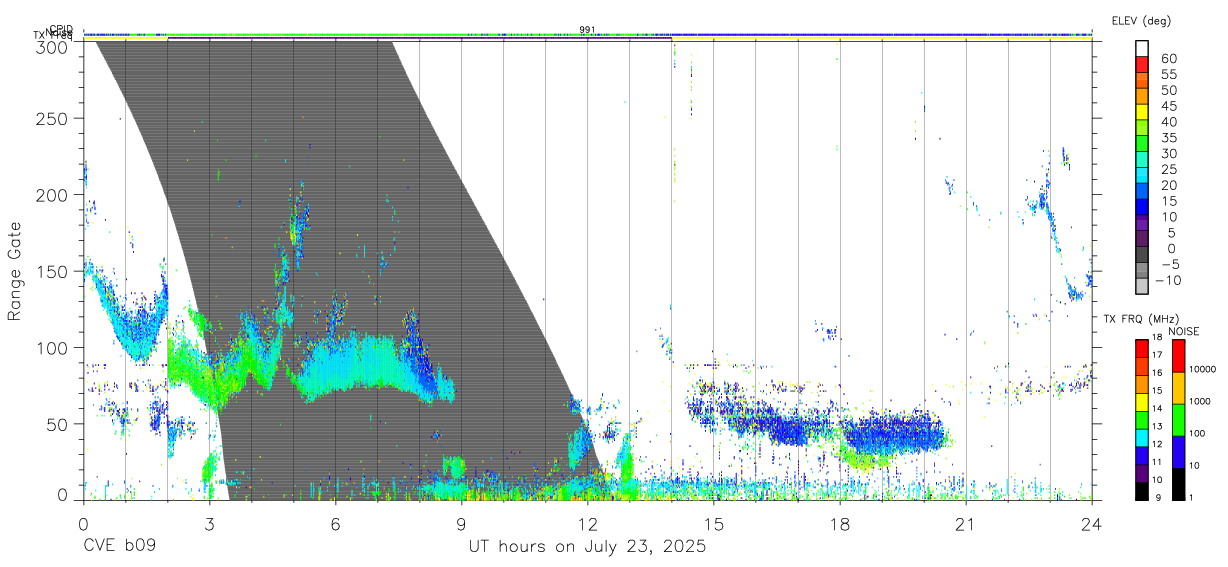
Task: Click the '45' label on the ELEV colorbar
Action: pyautogui.click(x=1169, y=106)
